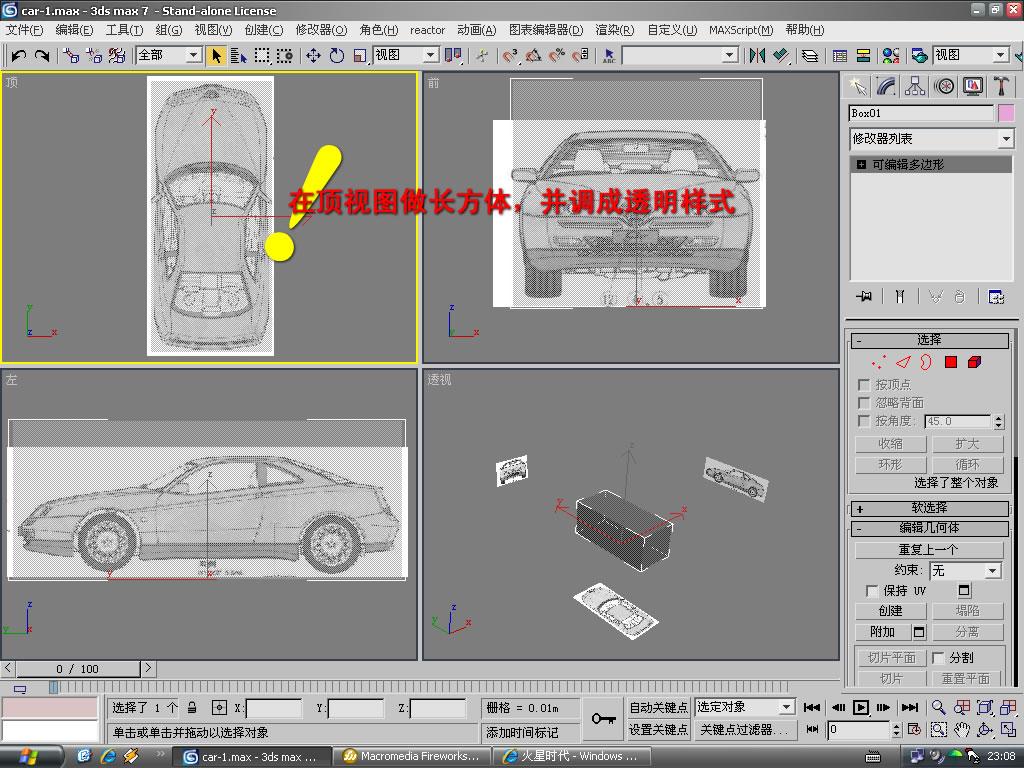
Task: Expand the 可编辑多边形 stack entry
Action: [x=861, y=165]
